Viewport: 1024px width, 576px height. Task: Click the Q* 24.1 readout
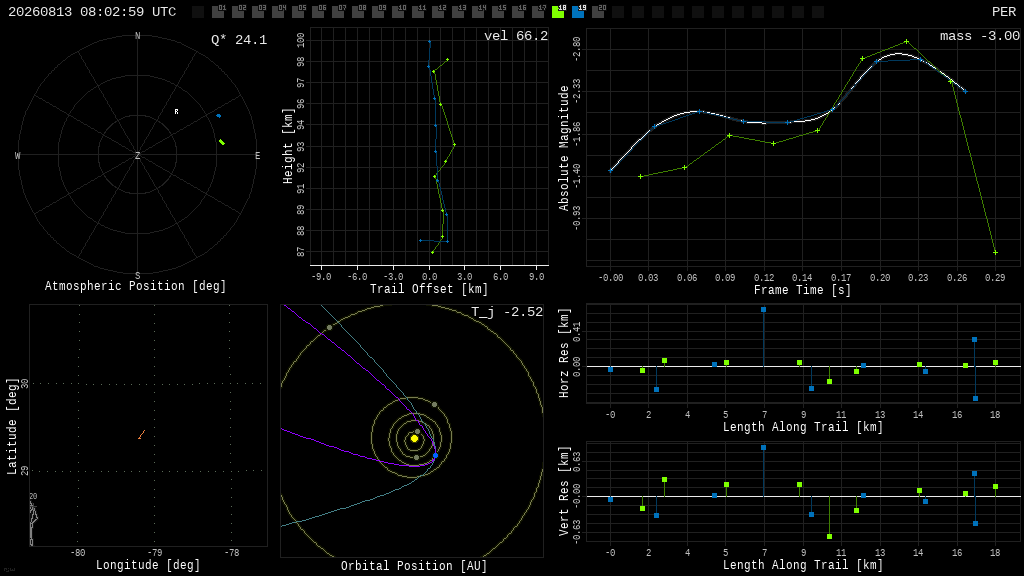239,40
